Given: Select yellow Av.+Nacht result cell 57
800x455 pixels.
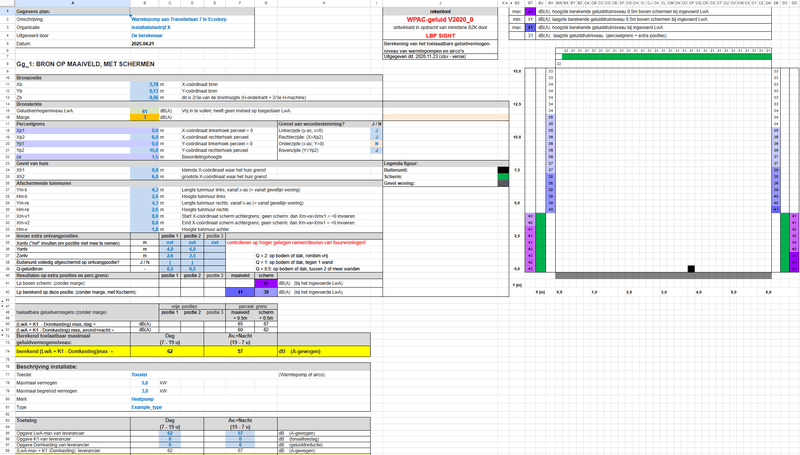Looking at the screenshot, I should (x=240, y=351).
